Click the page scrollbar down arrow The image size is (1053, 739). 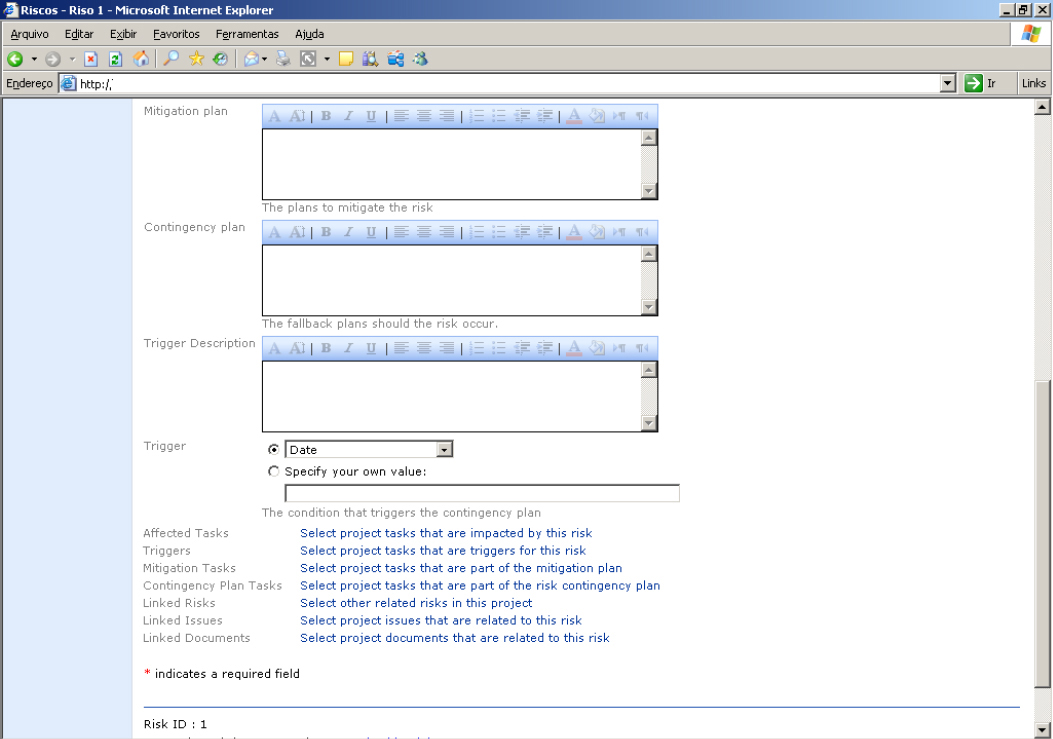click(x=1042, y=730)
